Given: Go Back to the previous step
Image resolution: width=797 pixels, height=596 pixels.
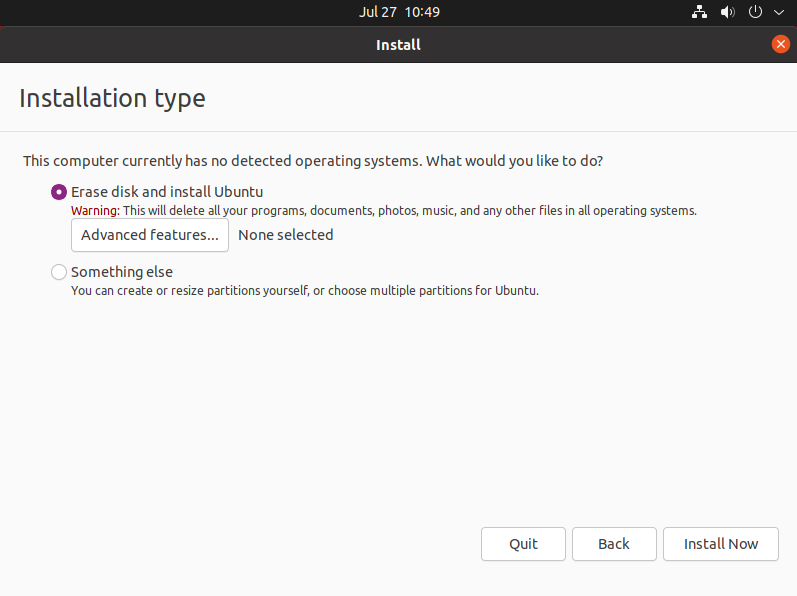Looking at the screenshot, I should point(614,544).
